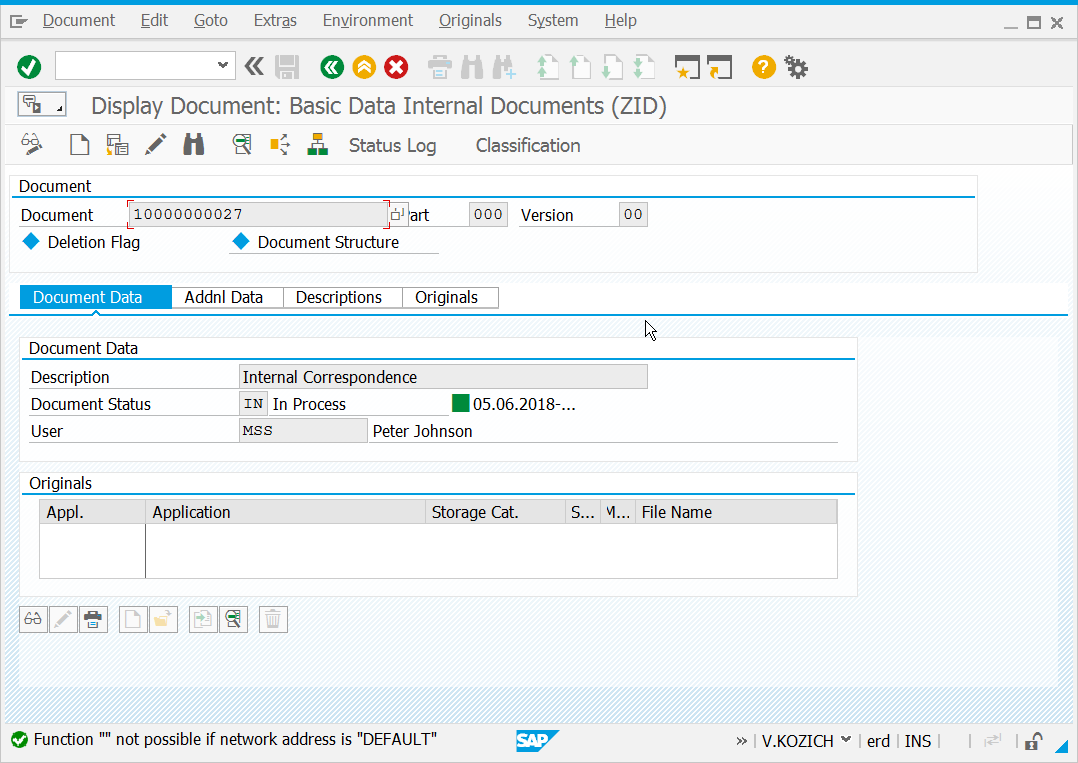This screenshot has width=1078, height=763.
Task: Click the Find binoculars icon in system toolbar
Action: (472, 67)
